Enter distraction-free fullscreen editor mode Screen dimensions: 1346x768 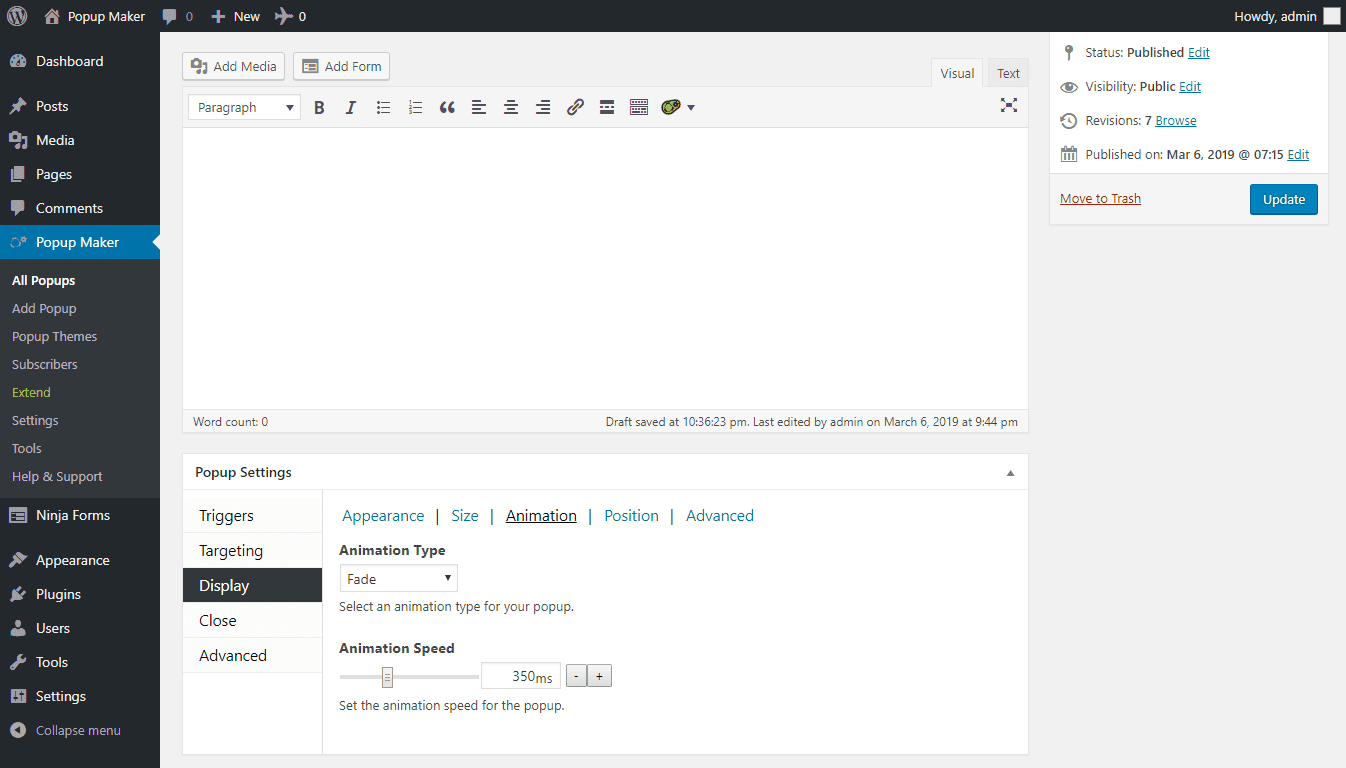coord(1009,105)
